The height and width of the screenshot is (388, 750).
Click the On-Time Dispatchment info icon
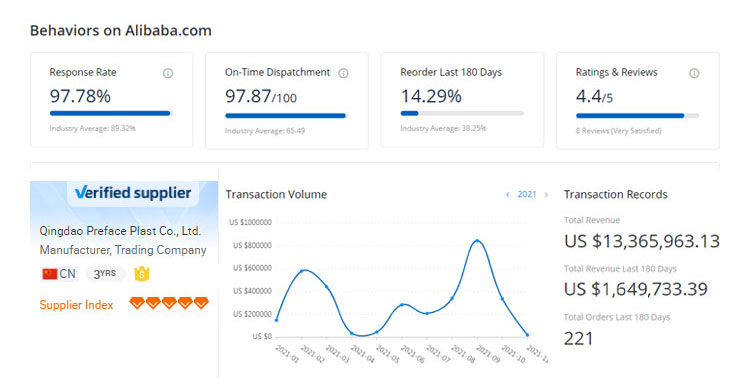click(x=343, y=73)
